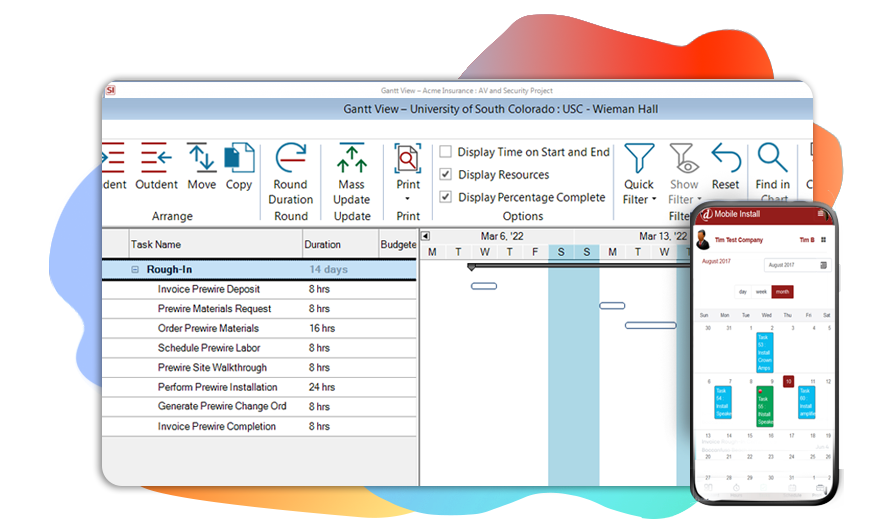The height and width of the screenshot is (525, 872).
Task: Click the Copy icon in the ribbon
Action: 239,157
